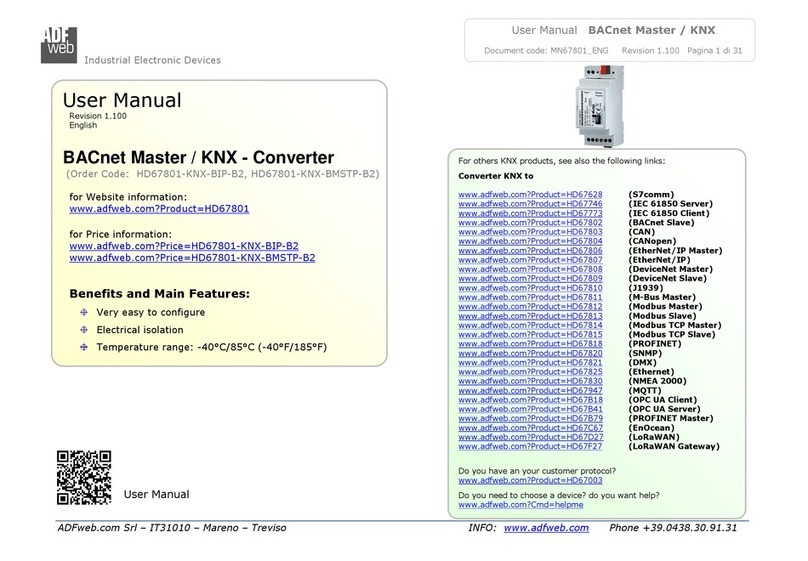Open the EtherNet/IP link HD67807
The height and width of the screenshot is (561, 808).
click(x=530, y=260)
